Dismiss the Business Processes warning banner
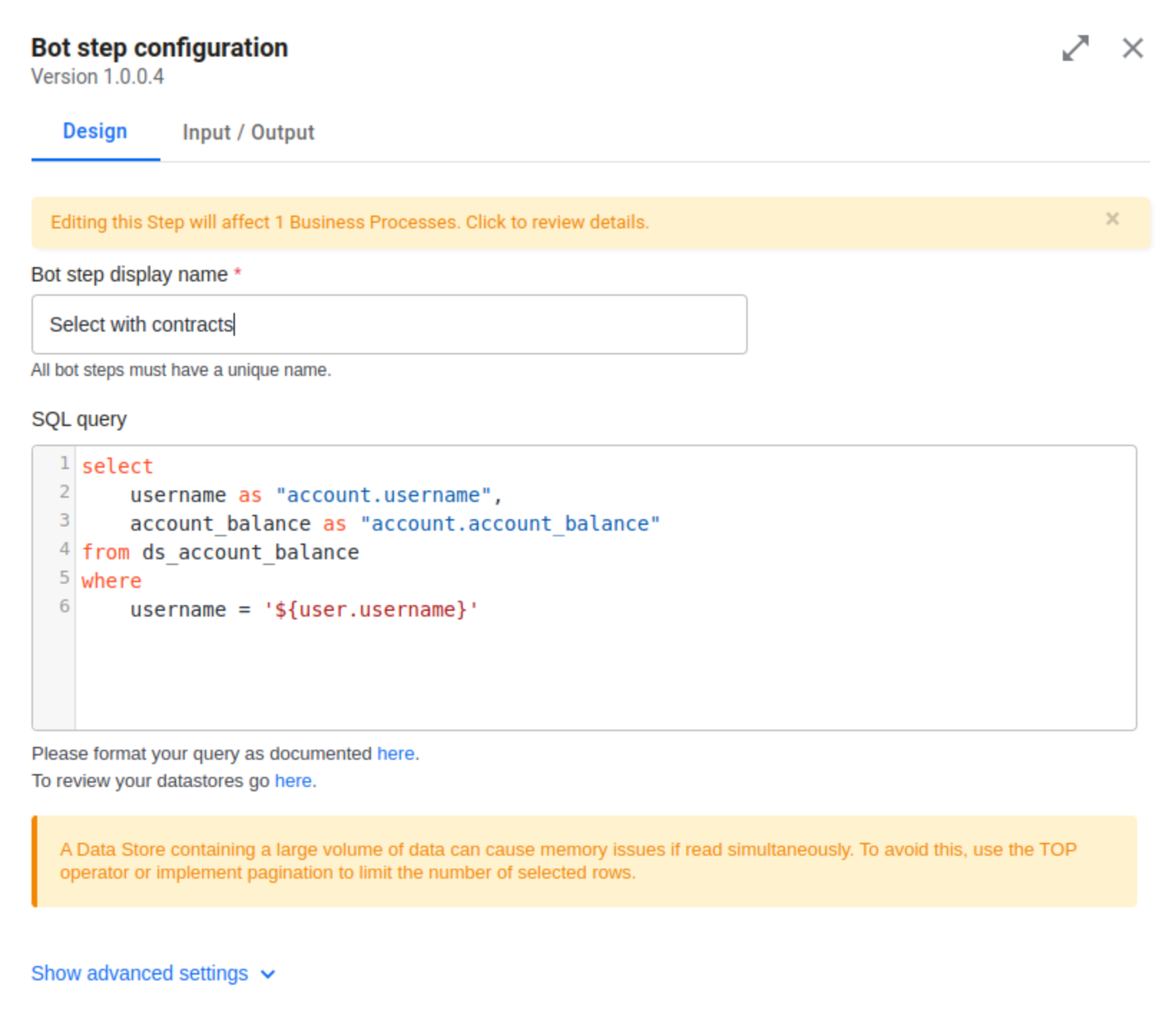Screen dimensions: 1176x1029 [x=1112, y=219]
